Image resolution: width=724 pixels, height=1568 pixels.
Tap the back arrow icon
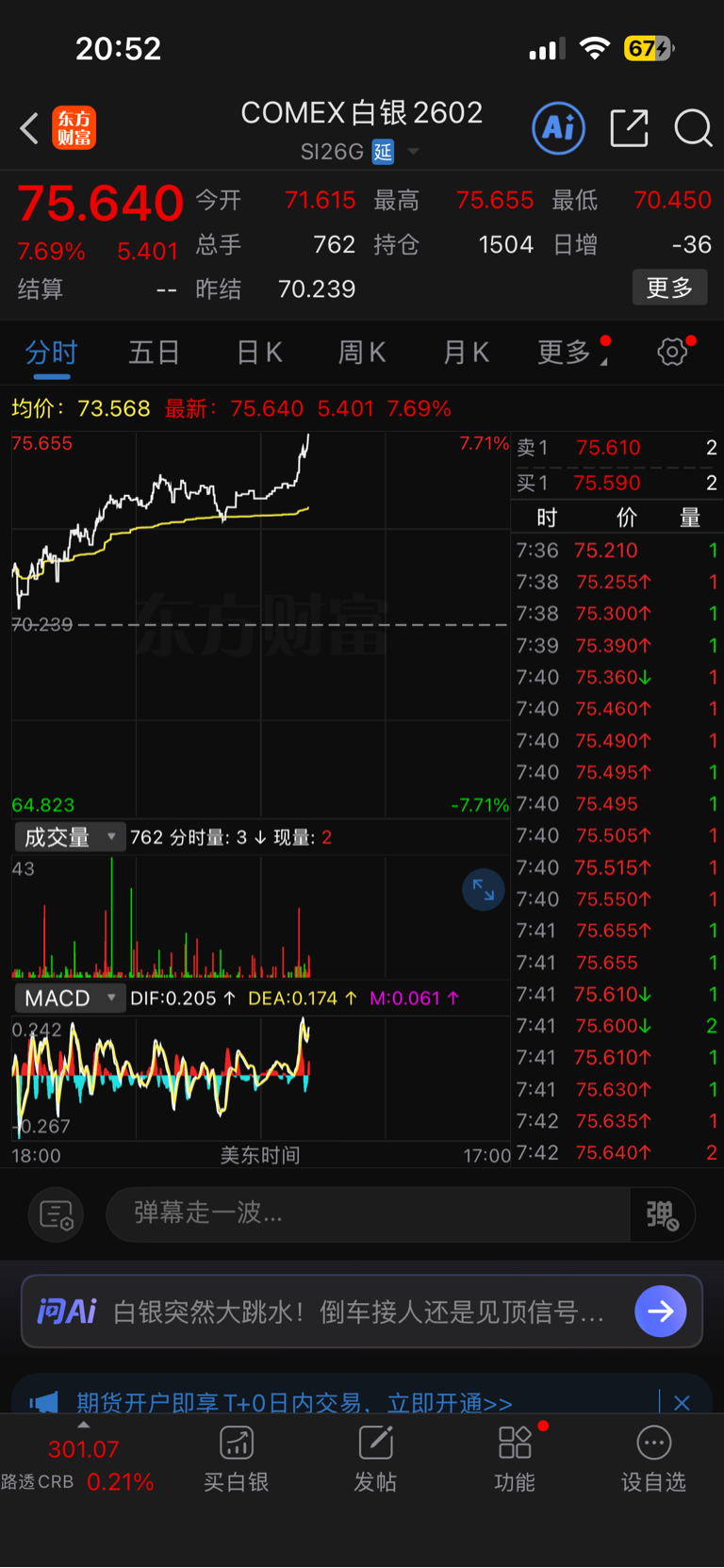(29, 128)
